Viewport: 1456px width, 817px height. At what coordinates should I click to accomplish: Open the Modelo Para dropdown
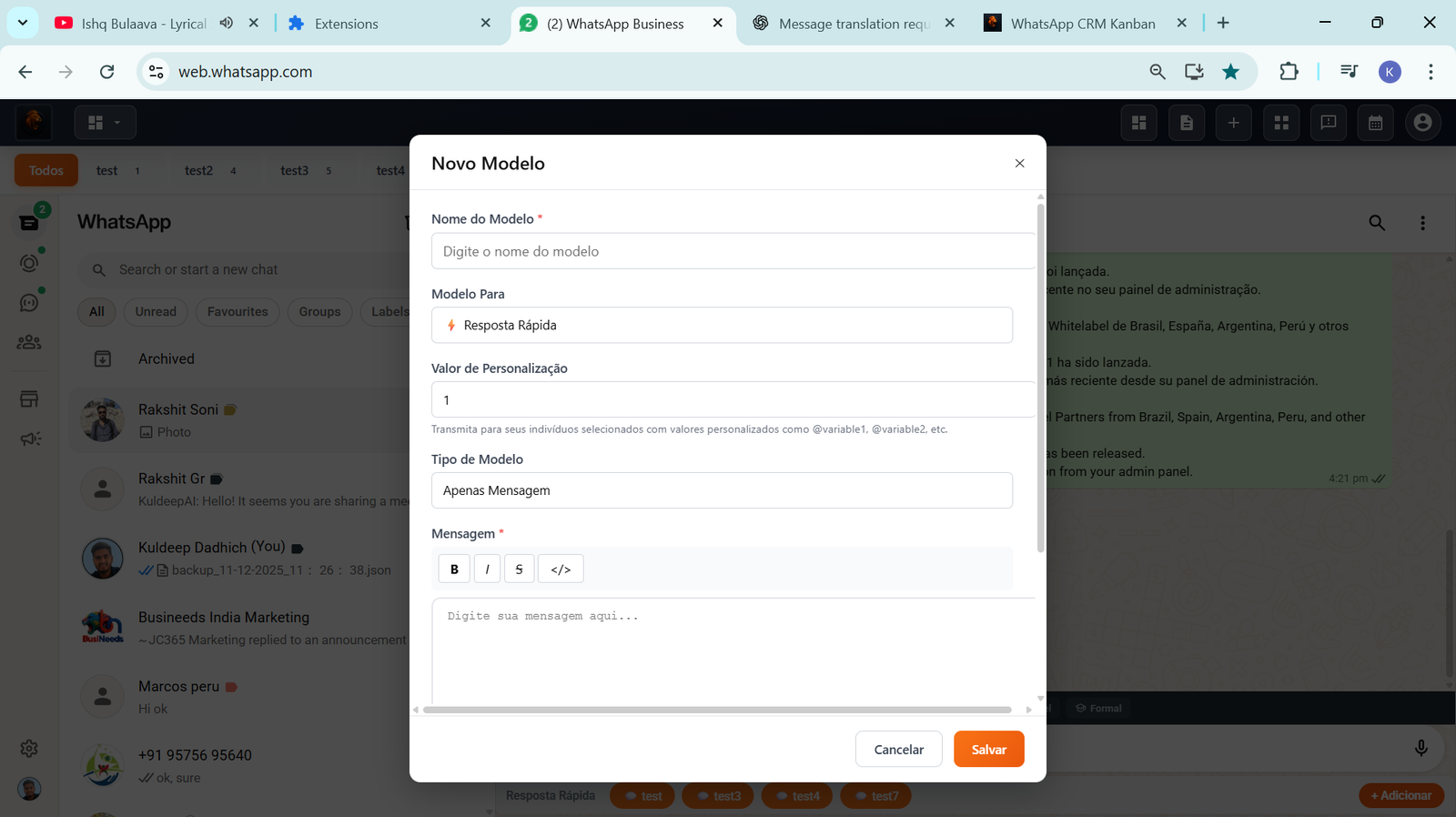pyautogui.click(x=722, y=325)
